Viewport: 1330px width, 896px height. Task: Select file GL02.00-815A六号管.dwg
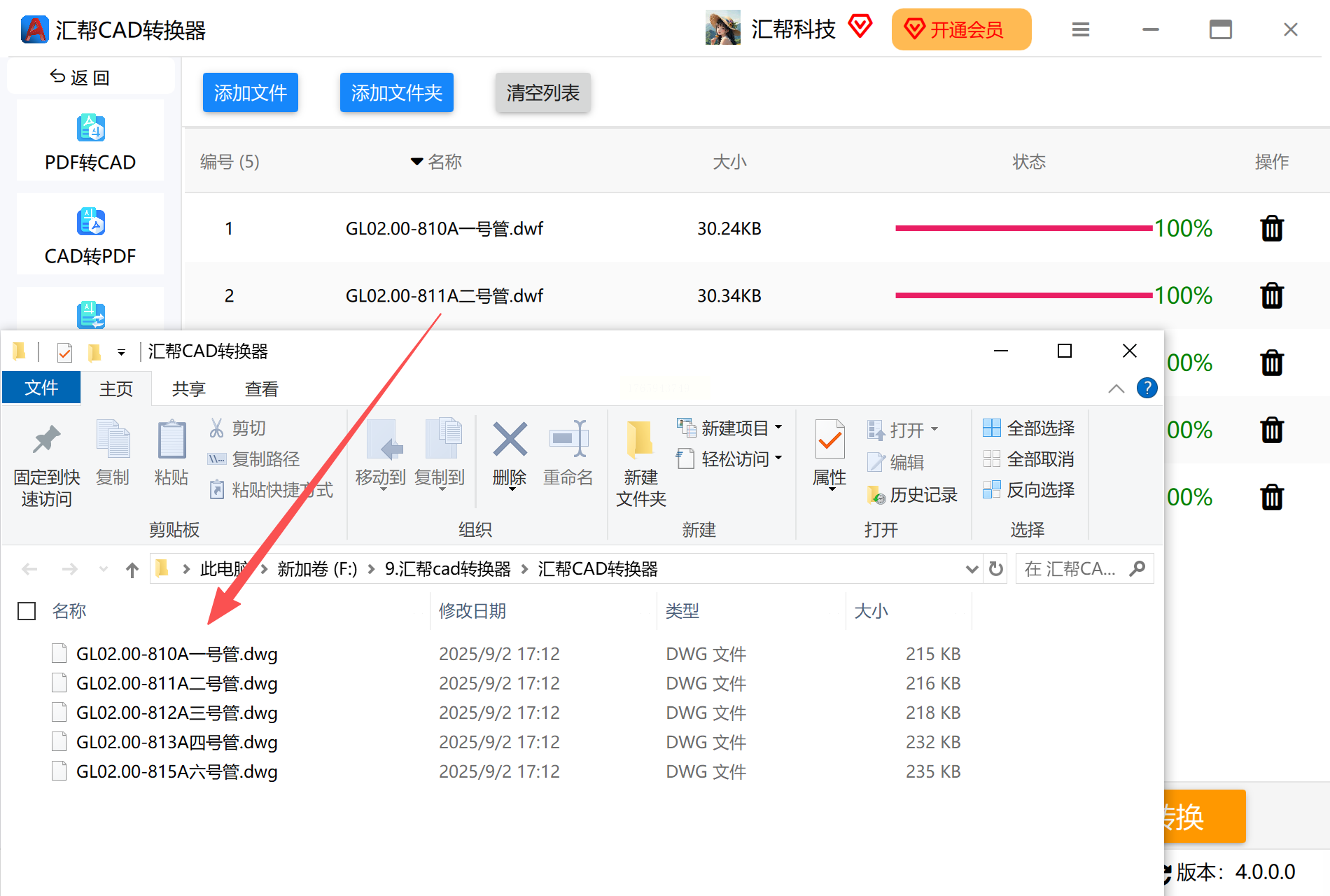click(176, 771)
